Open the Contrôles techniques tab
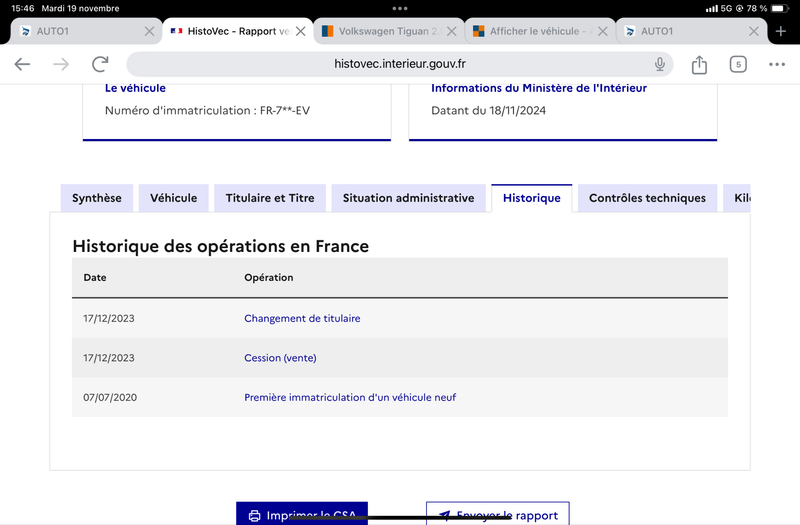 coord(647,198)
